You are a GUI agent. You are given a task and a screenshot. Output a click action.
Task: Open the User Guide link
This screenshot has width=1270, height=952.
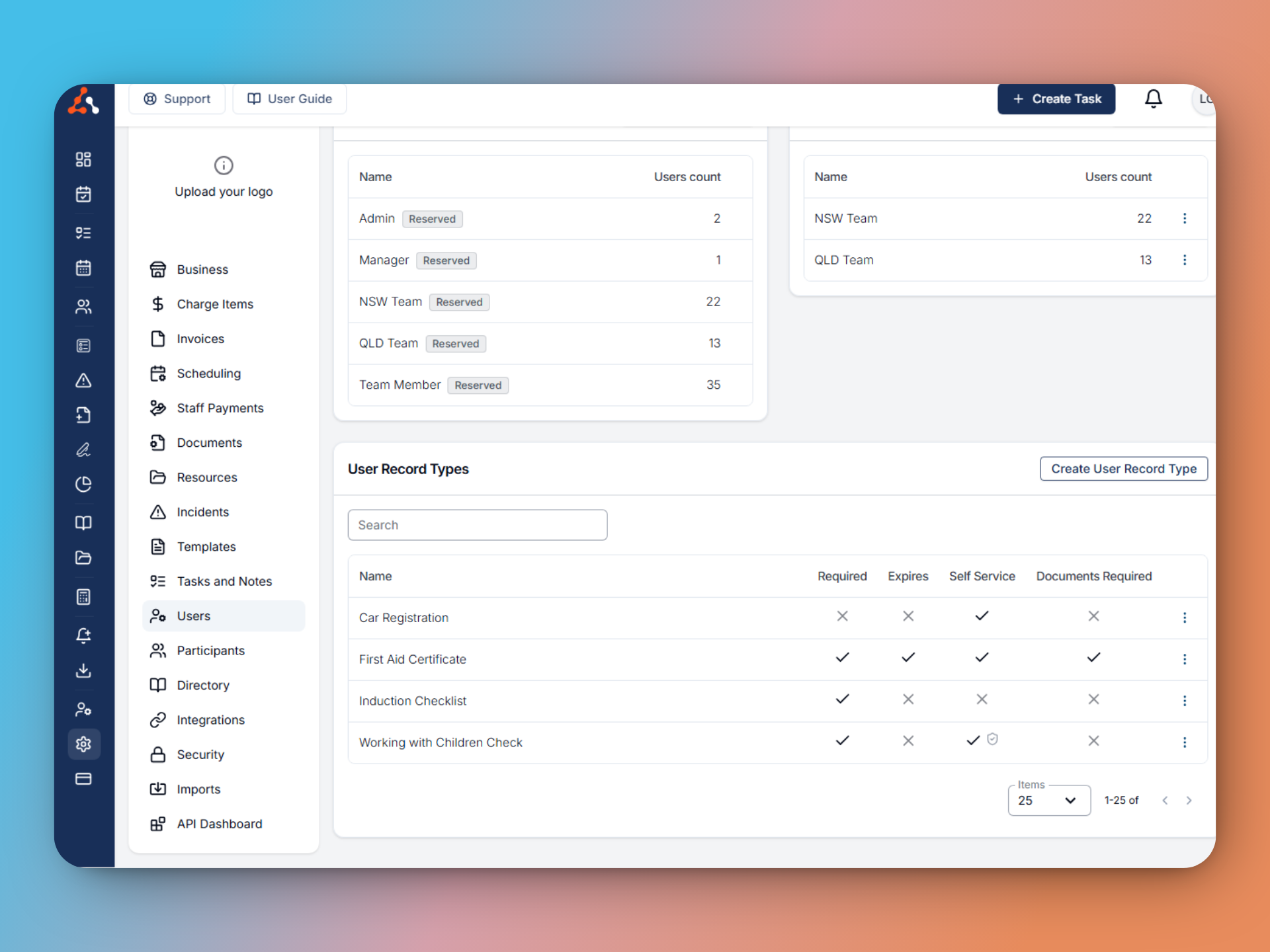click(x=289, y=99)
